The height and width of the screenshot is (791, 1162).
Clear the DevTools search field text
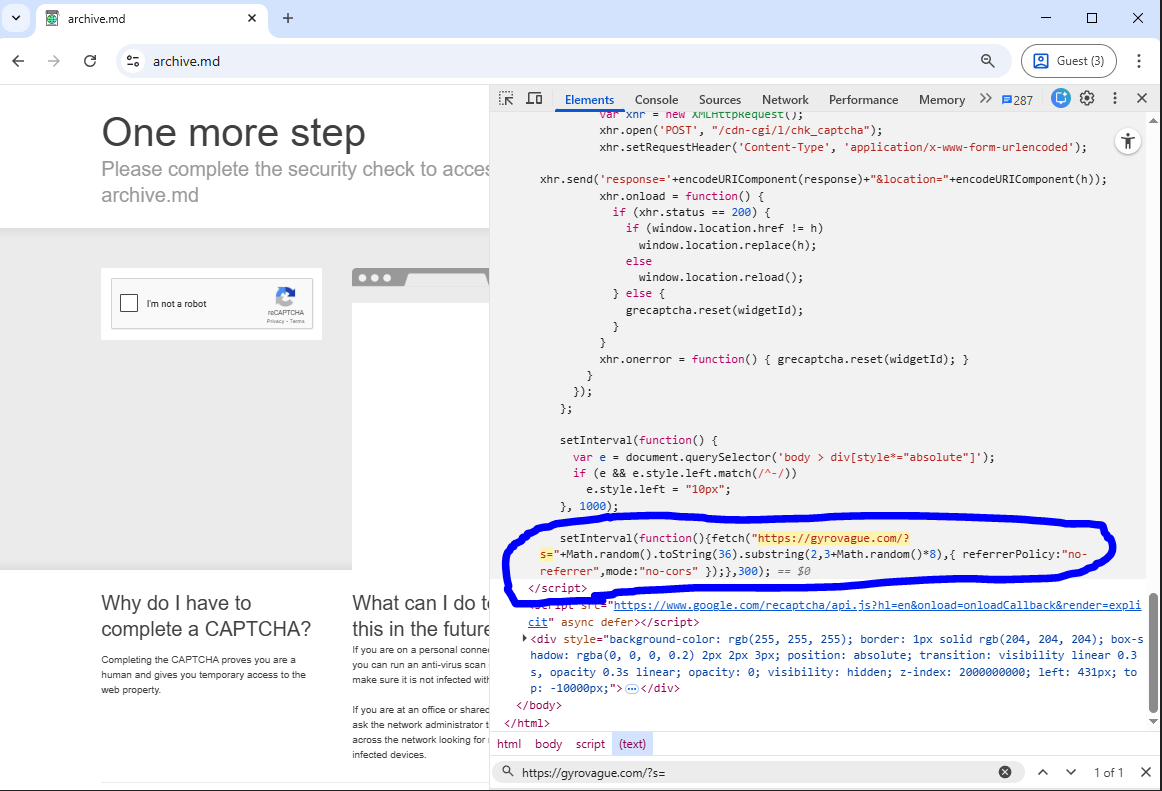(1005, 772)
